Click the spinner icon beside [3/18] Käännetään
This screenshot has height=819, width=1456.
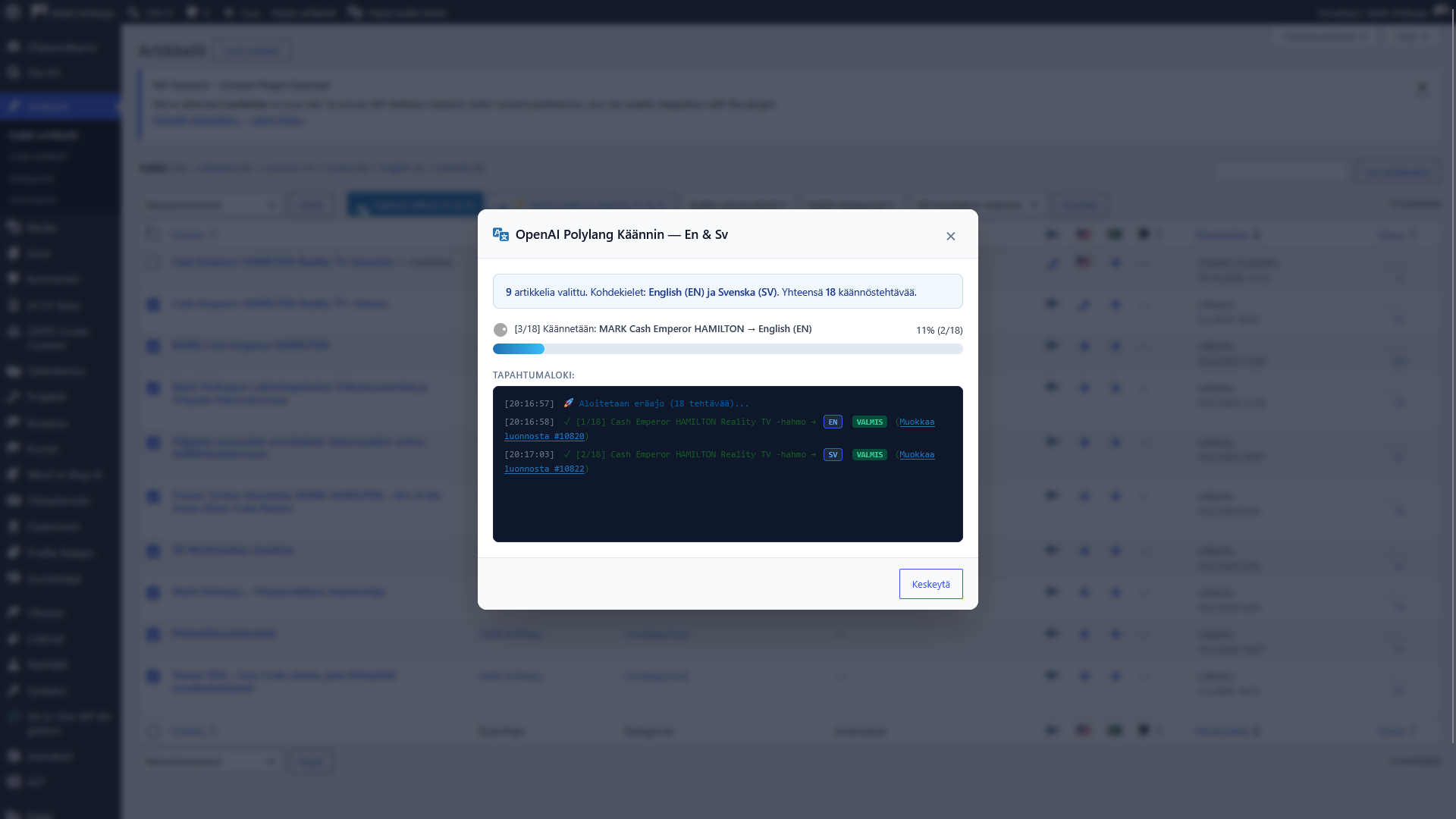coord(500,330)
